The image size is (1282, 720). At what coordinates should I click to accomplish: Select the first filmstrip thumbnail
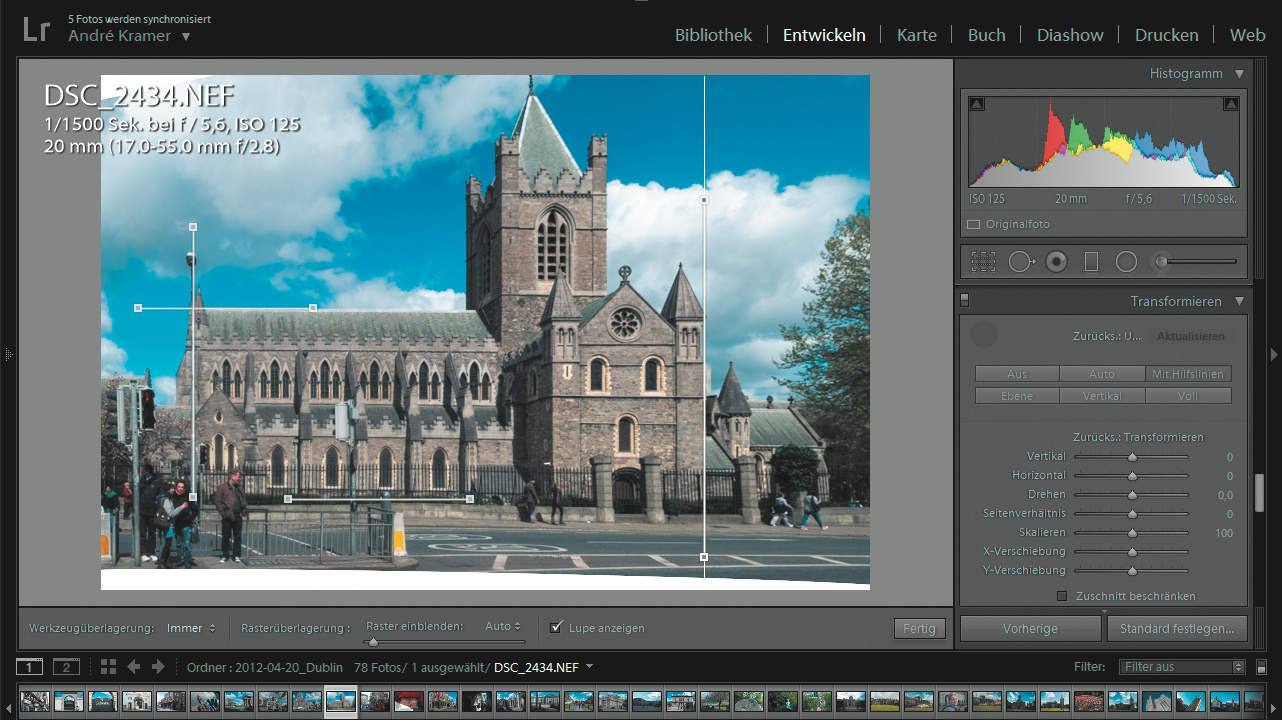[x=35, y=701]
